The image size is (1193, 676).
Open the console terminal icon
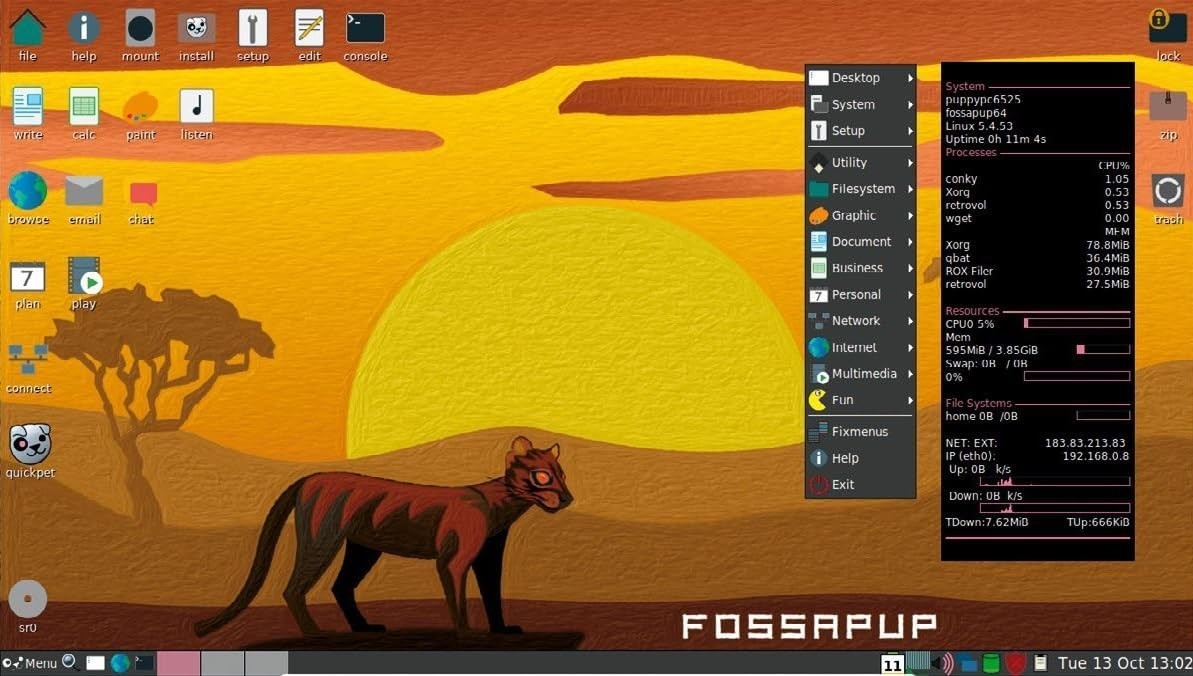[365, 29]
